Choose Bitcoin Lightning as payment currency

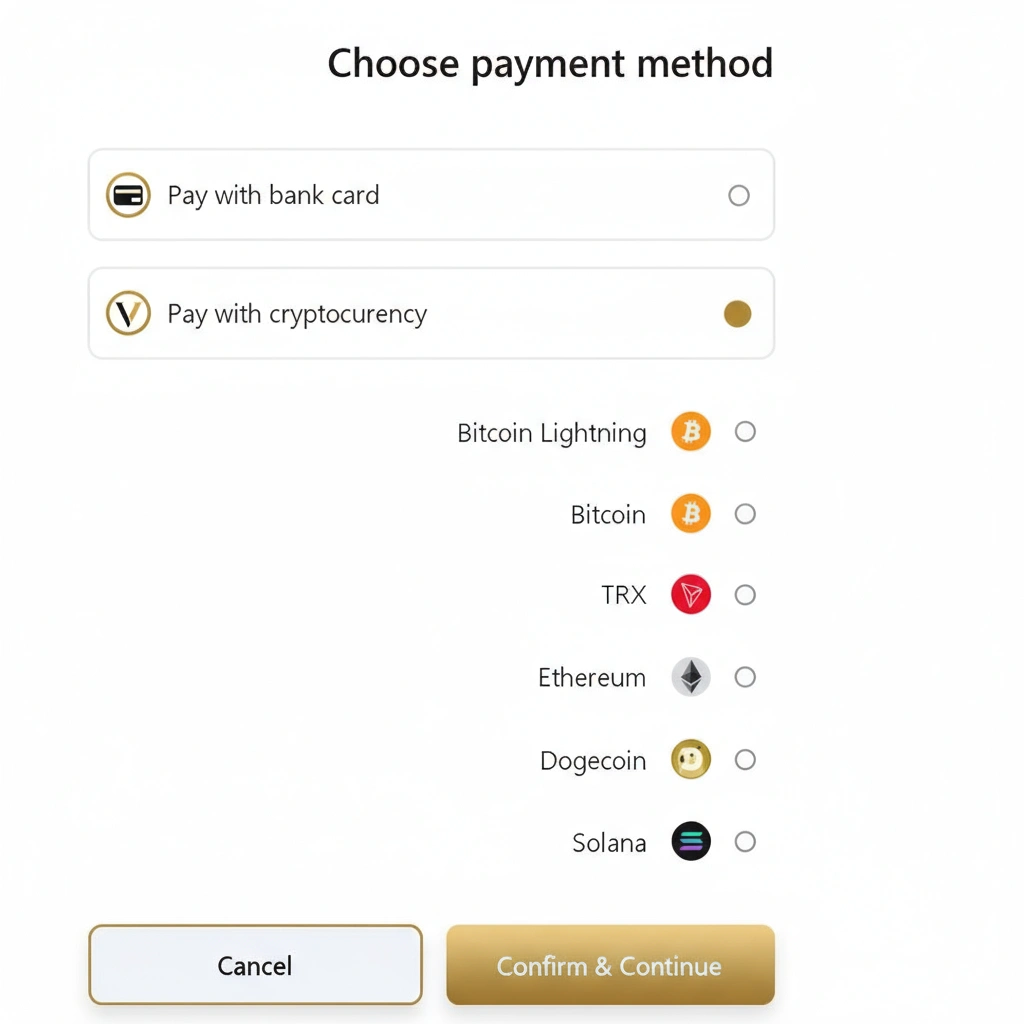745,432
